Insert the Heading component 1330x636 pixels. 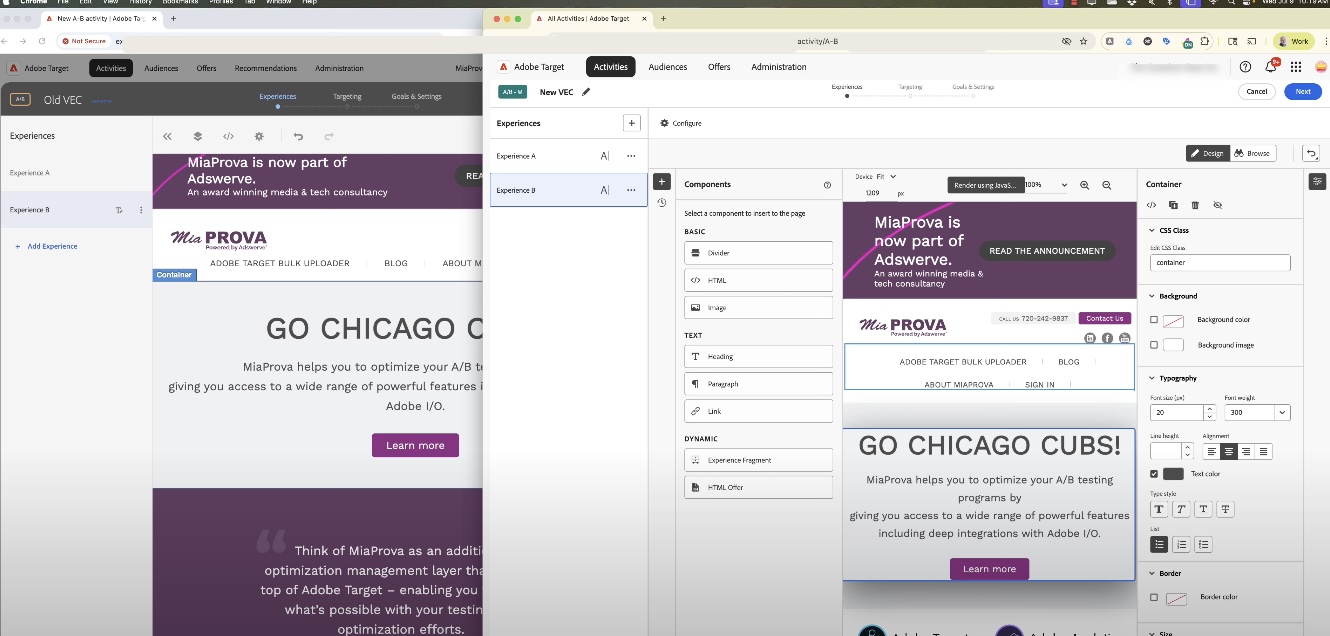pyautogui.click(x=758, y=356)
